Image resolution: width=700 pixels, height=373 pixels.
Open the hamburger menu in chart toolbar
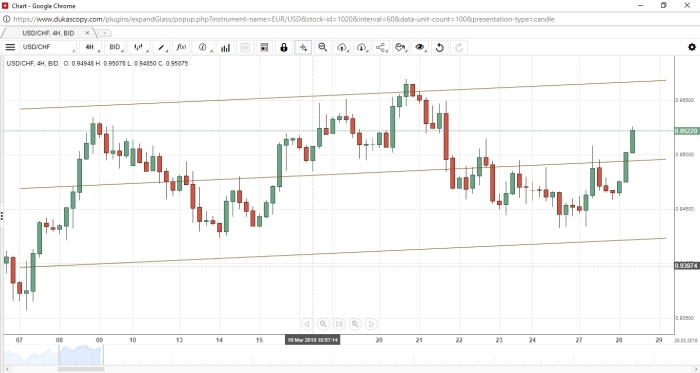10,47
